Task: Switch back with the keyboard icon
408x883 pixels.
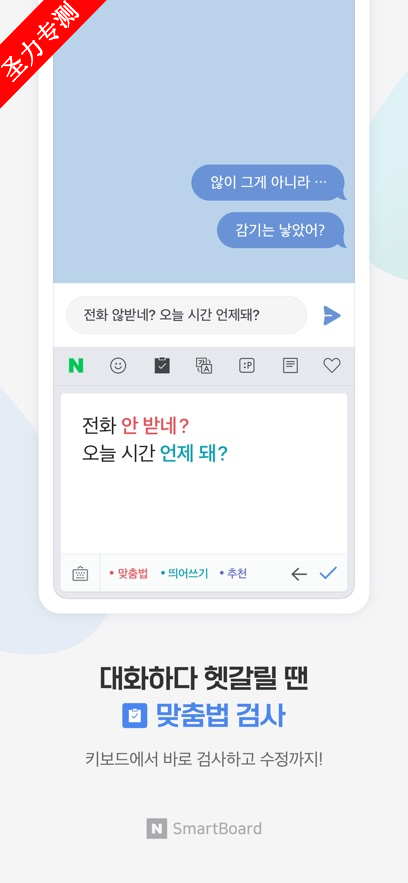Action: (x=80, y=574)
